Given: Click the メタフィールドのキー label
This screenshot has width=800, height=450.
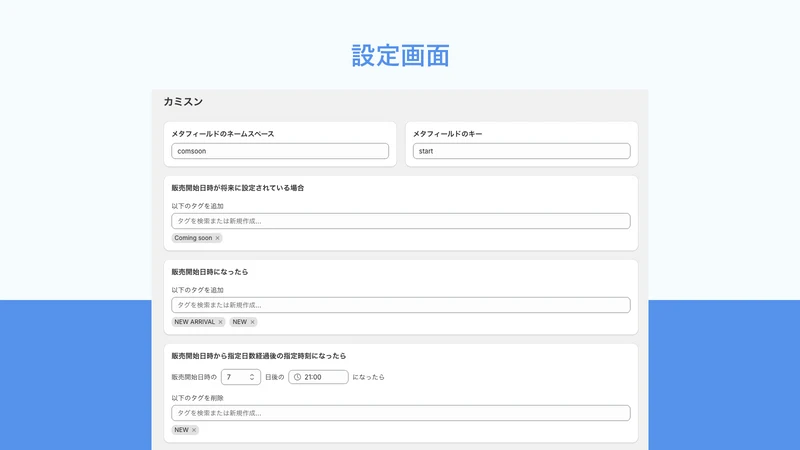Looking at the screenshot, I should point(447,134).
